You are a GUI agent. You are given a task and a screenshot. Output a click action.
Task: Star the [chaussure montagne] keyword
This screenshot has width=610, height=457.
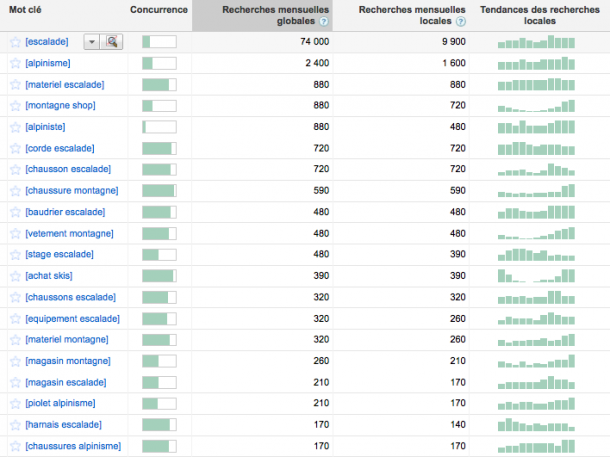pos(15,191)
